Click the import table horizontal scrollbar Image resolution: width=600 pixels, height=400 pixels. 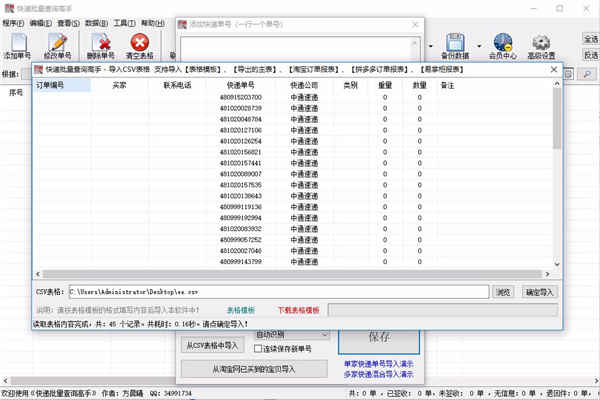(x=293, y=274)
